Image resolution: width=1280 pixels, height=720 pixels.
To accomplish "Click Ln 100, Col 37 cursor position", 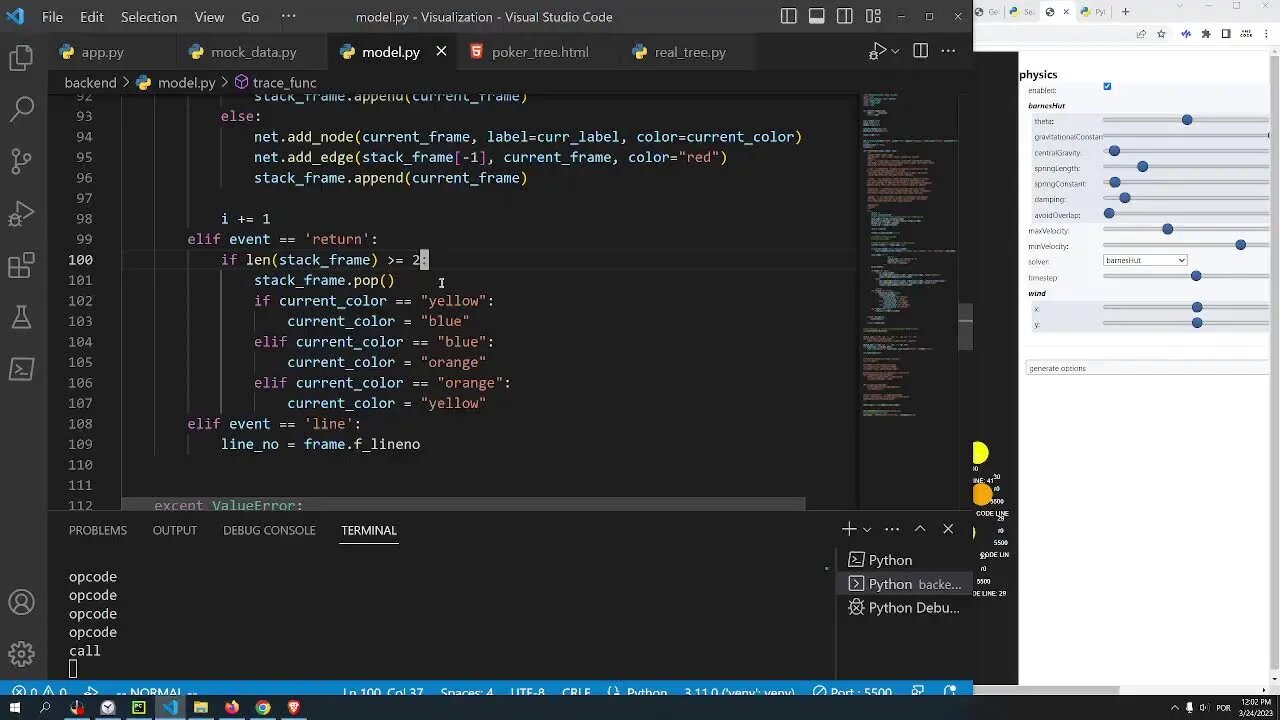I will [x=383, y=691].
